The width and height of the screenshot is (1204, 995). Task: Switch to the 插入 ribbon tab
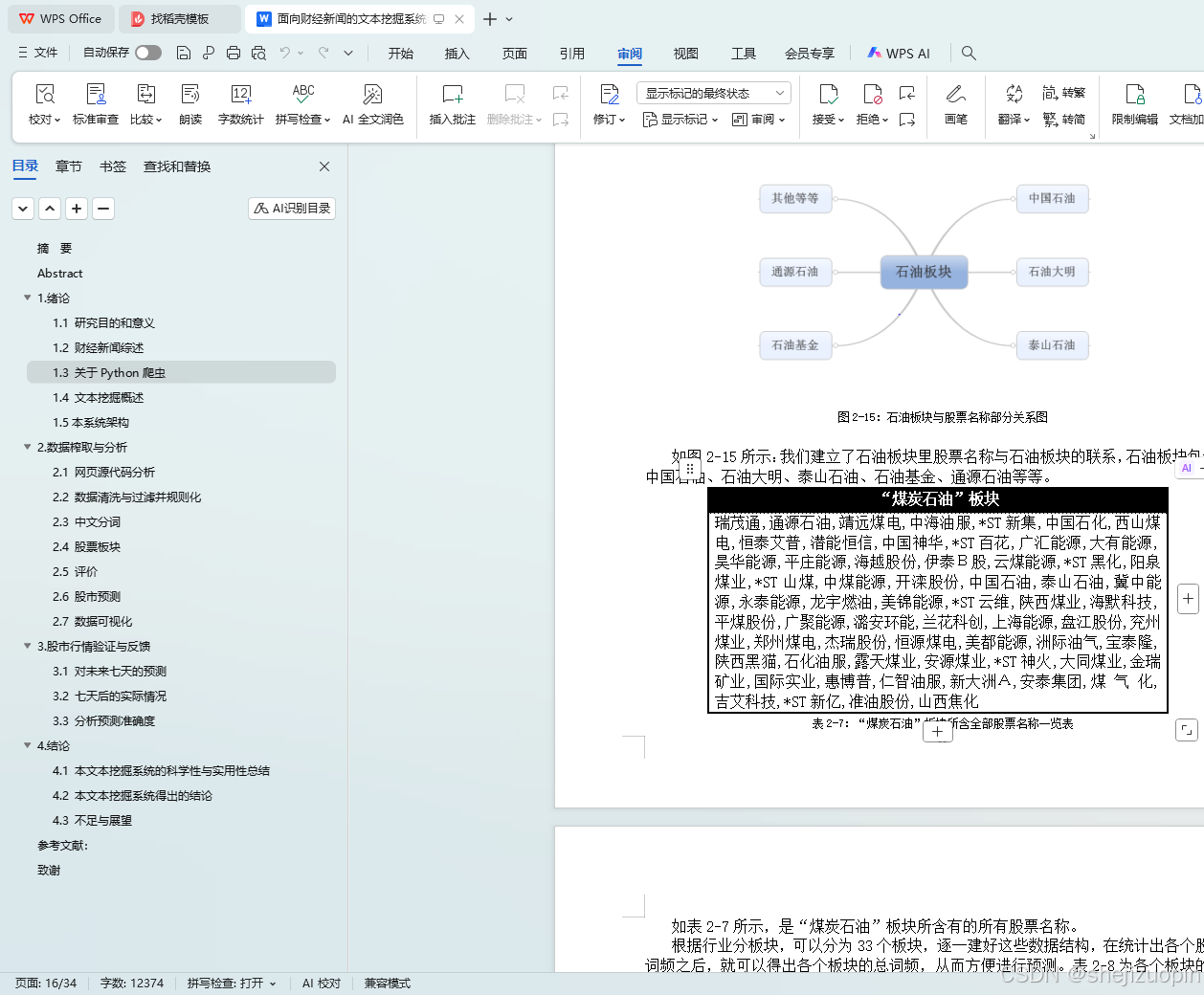(x=457, y=54)
